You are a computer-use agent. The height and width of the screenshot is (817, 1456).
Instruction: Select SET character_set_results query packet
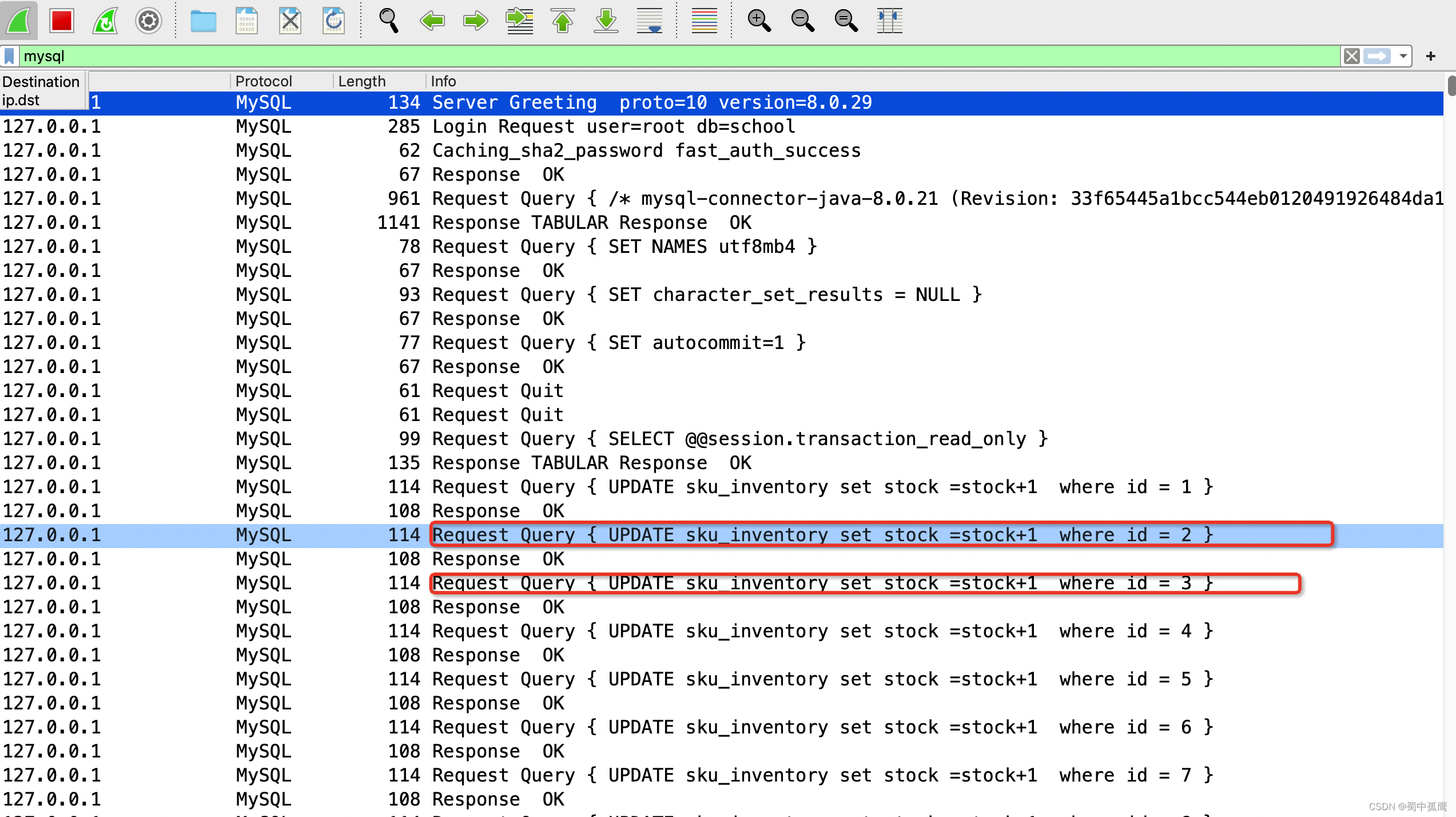[x=722, y=295]
